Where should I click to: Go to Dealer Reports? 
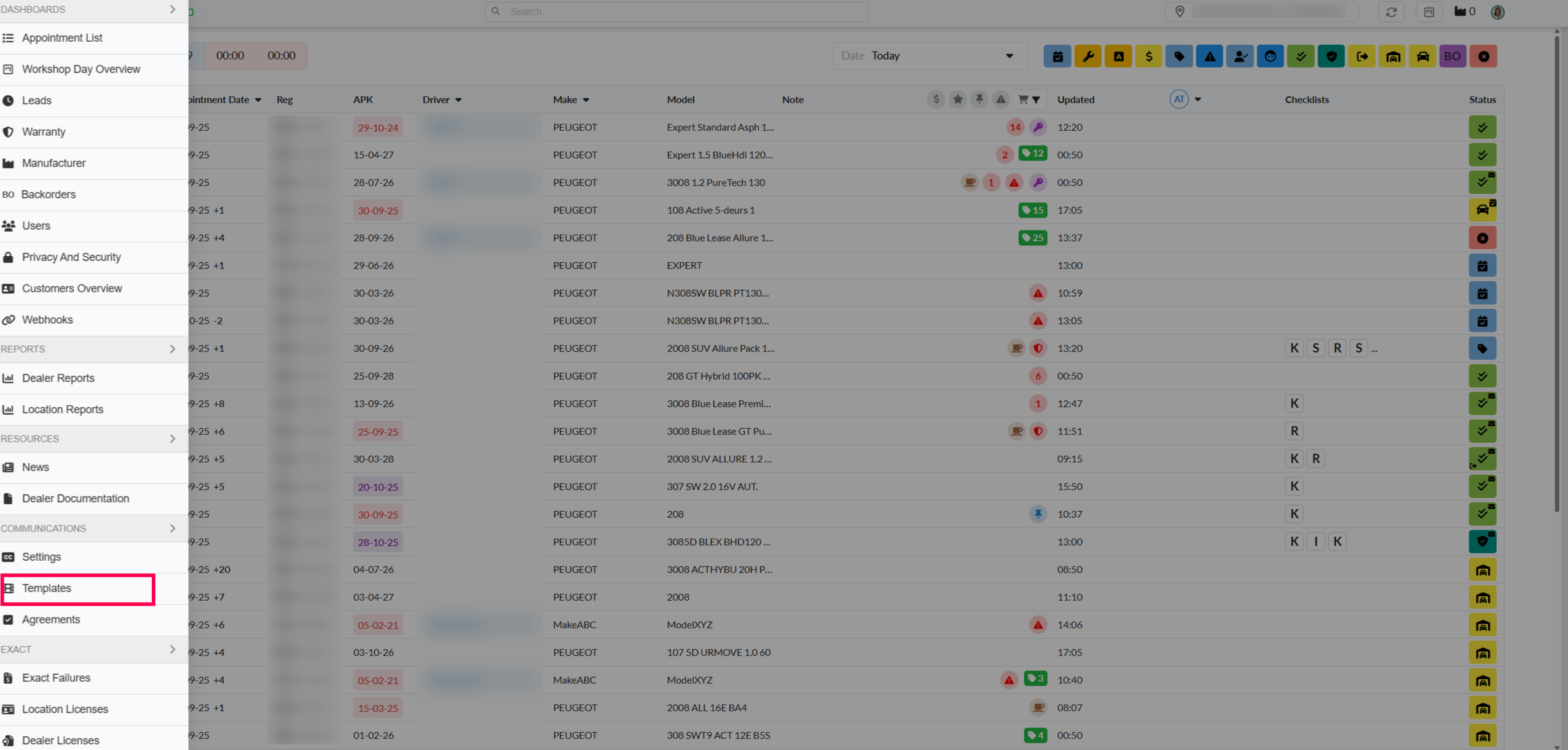coord(58,378)
